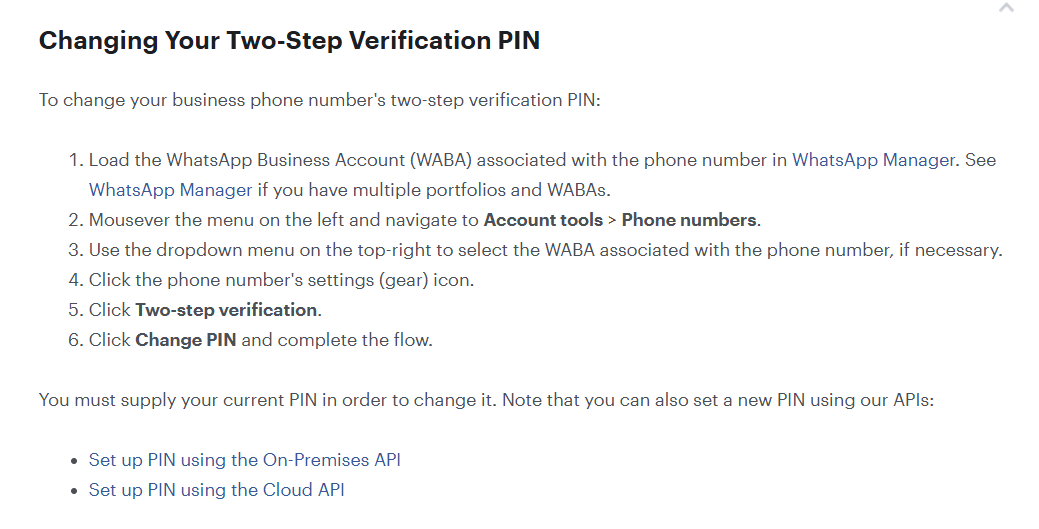Click the 'and complete the flow' text in step six
The height and width of the screenshot is (529, 1039).
click(x=337, y=339)
